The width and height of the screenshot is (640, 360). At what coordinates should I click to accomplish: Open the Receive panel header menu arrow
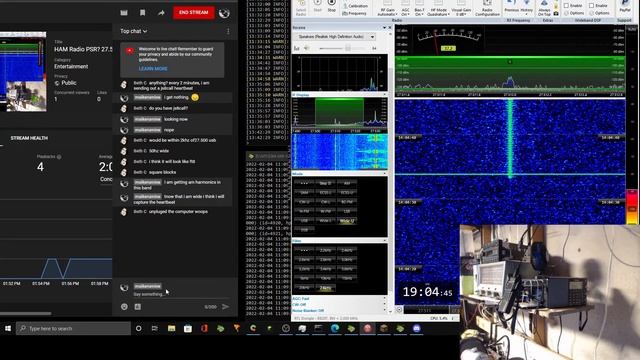(x=384, y=27)
